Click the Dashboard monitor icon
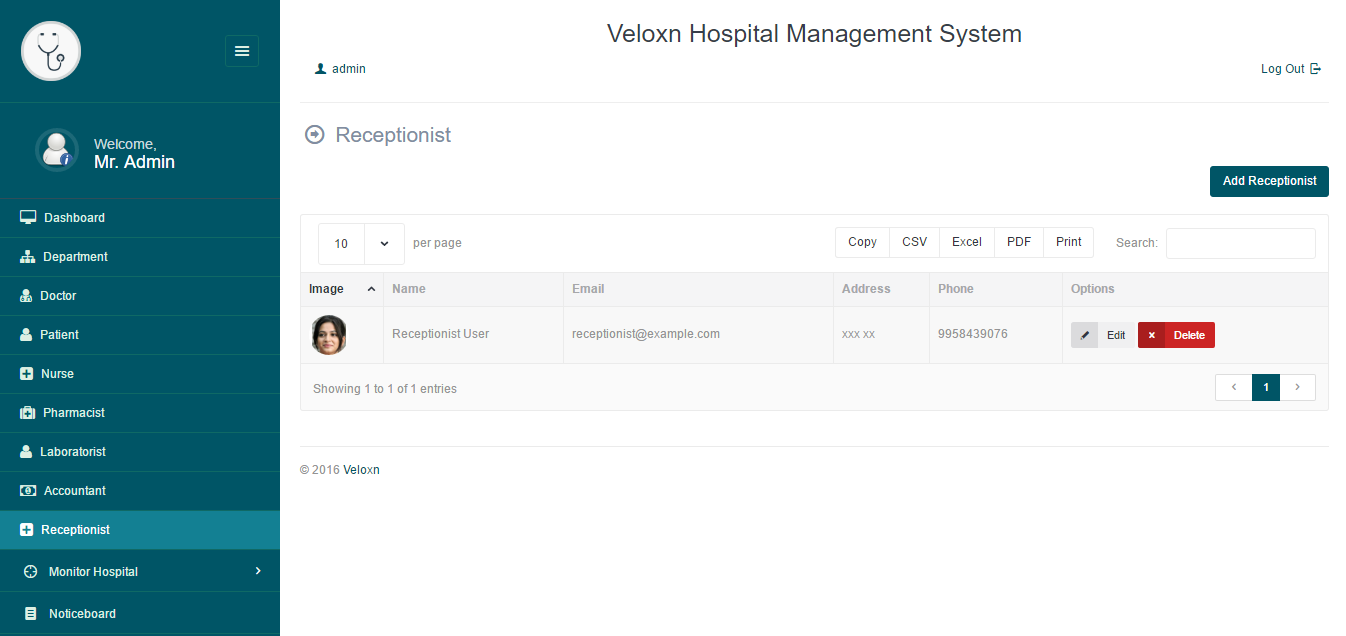The width and height of the screenshot is (1346, 636). pos(28,218)
